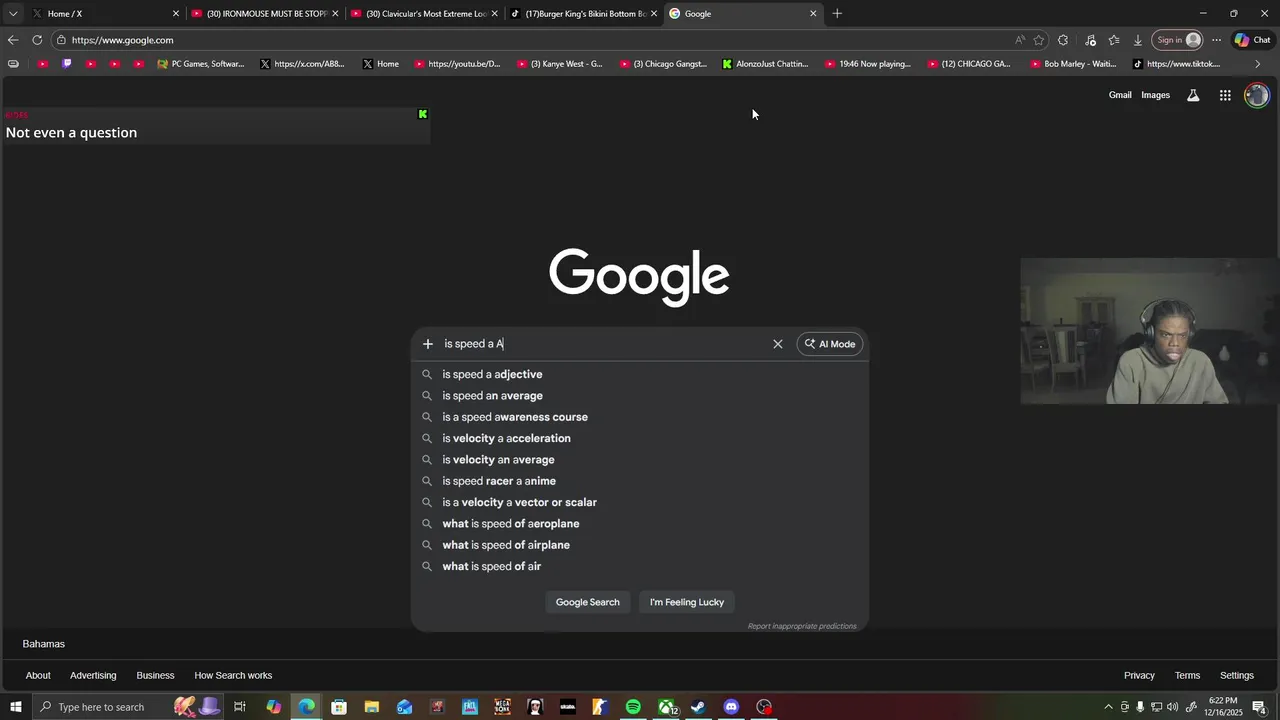Open the Windows Start menu
This screenshot has height=720, width=1280.
point(16,707)
